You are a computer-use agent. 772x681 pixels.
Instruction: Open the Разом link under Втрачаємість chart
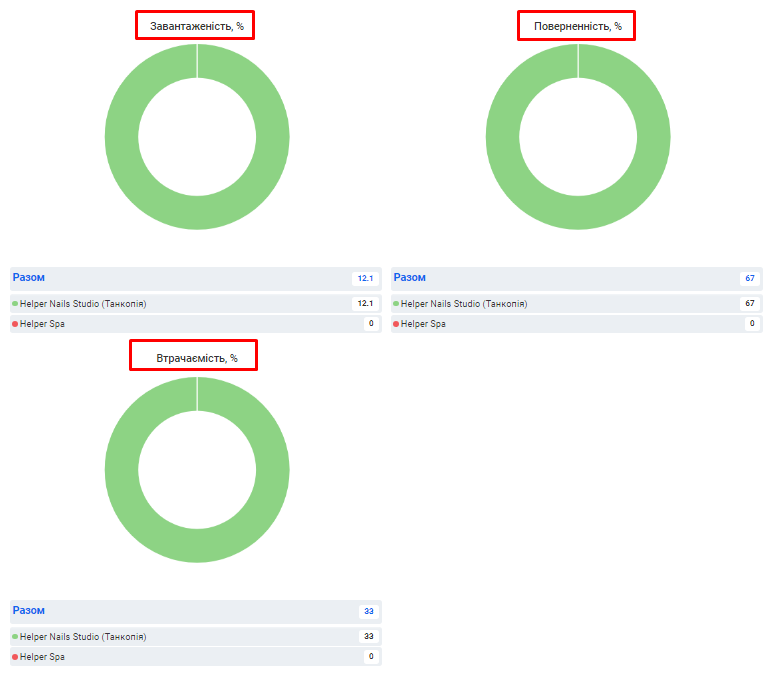pos(29,611)
